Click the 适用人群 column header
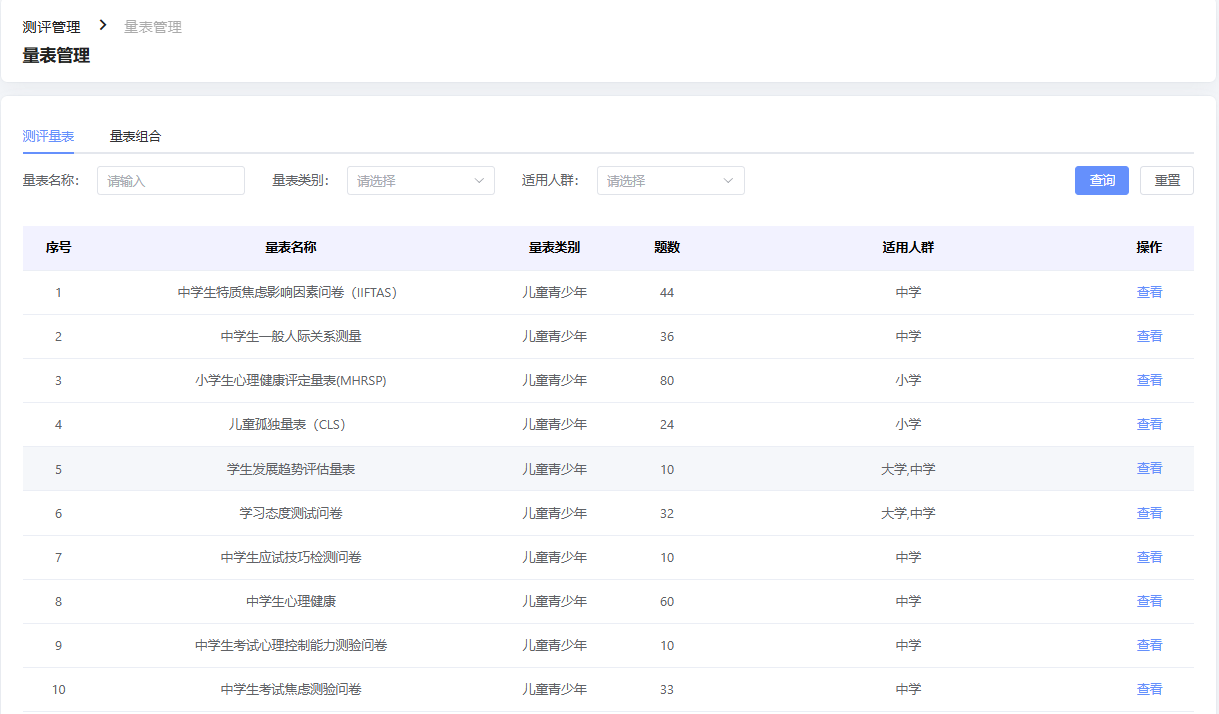Image resolution: width=1219 pixels, height=714 pixels. 908,247
